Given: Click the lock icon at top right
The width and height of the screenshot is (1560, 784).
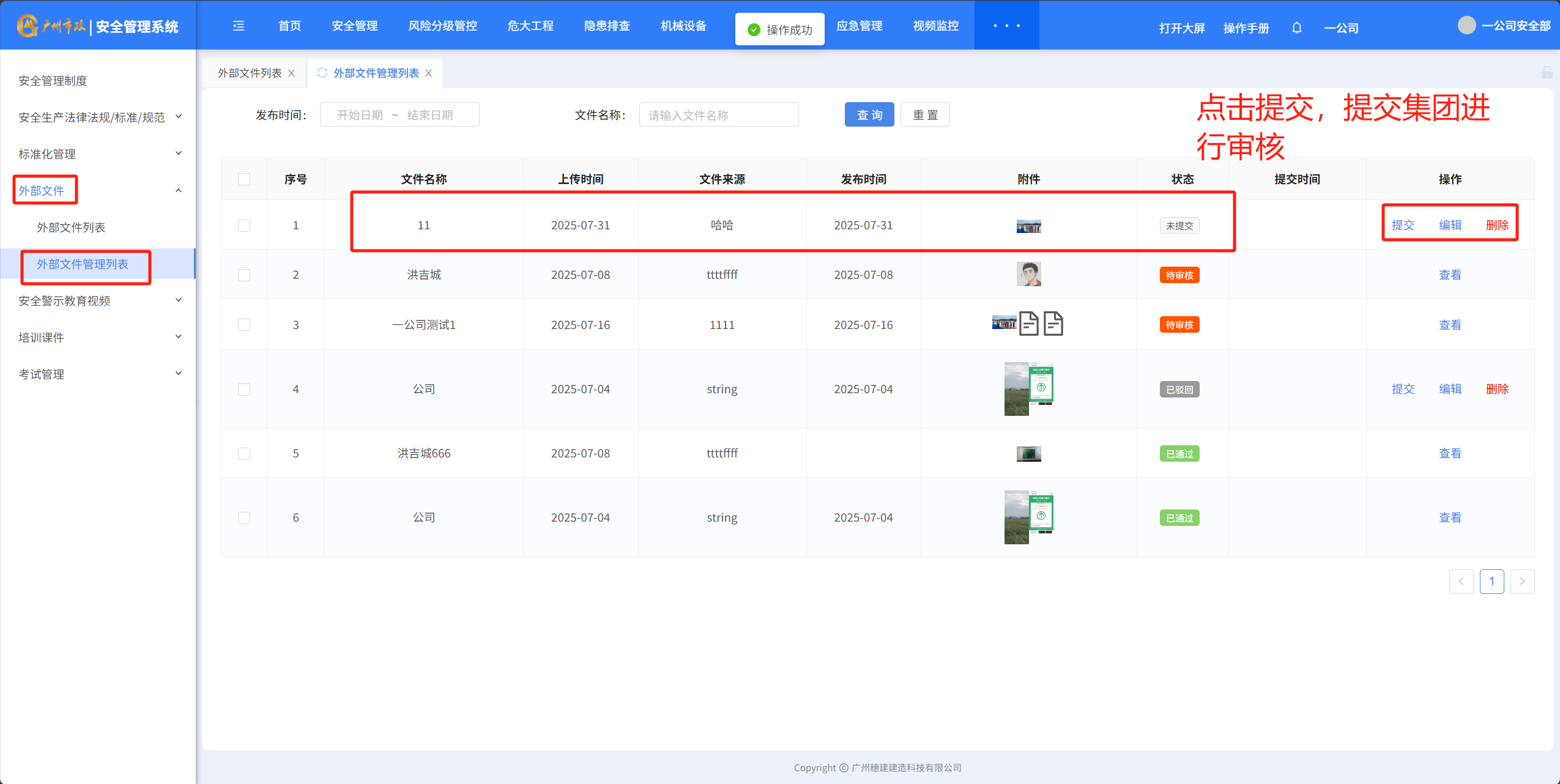Looking at the screenshot, I should click(x=1547, y=73).
